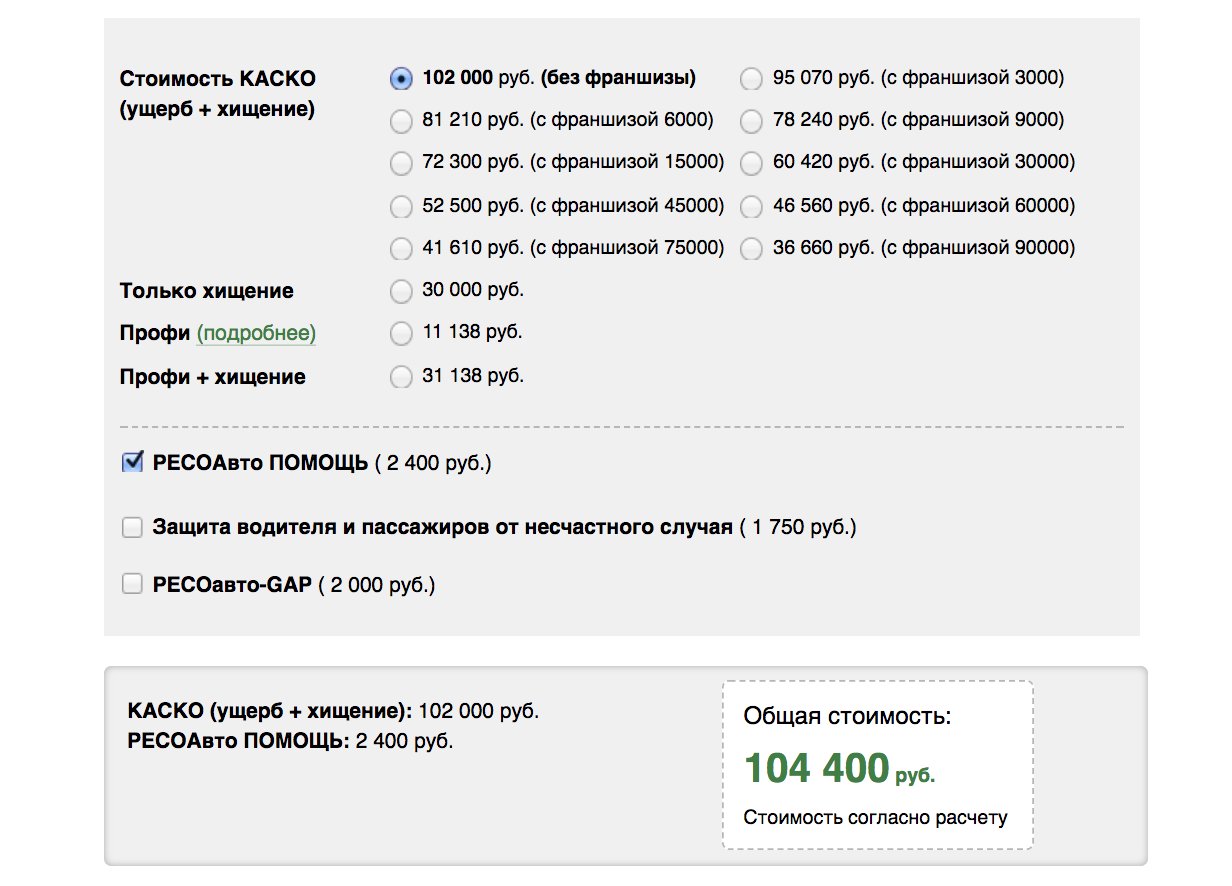Screen dimensions: 1232x886
Task: Uncheck РЕСОАвто ПОМОЩЬ checkbox
Action: 132,462
